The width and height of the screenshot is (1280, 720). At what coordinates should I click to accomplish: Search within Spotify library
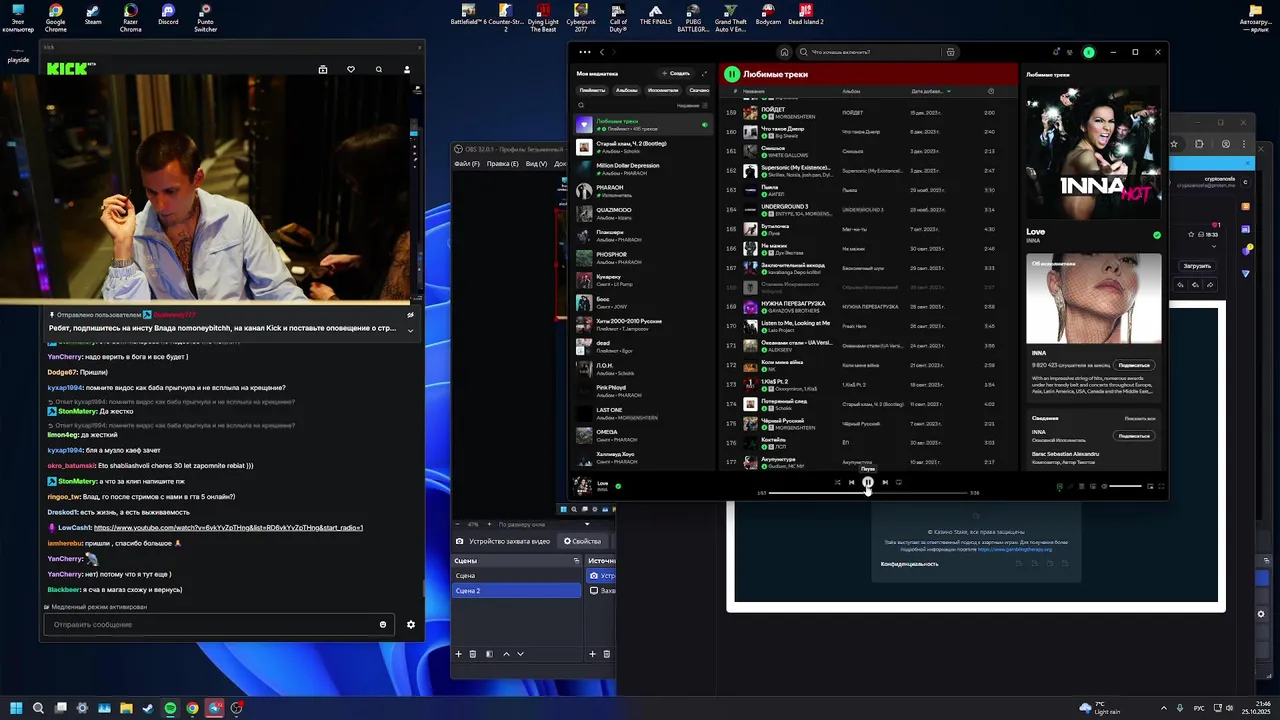pos(581,105)
